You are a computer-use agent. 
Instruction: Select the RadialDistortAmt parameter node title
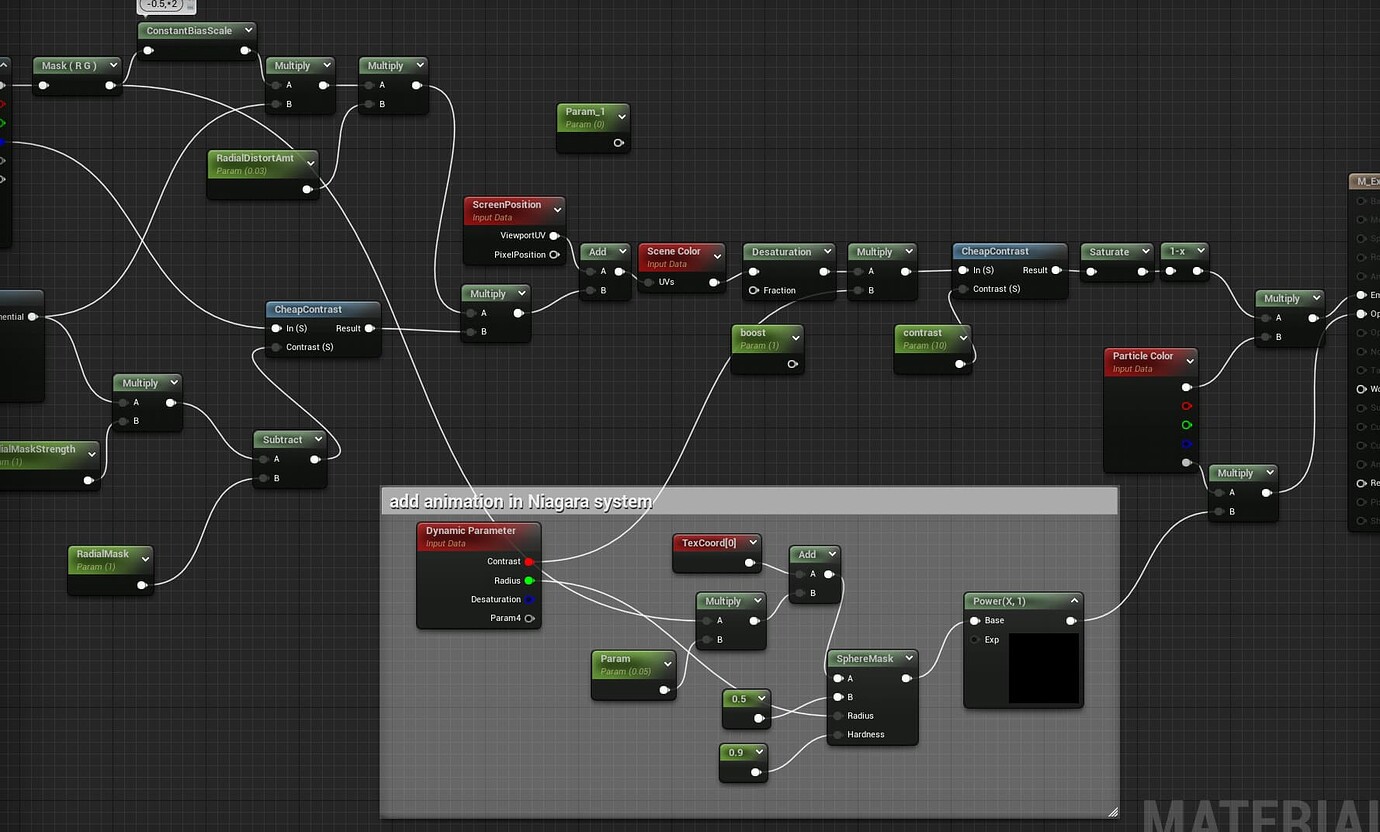tap(255, 158)
